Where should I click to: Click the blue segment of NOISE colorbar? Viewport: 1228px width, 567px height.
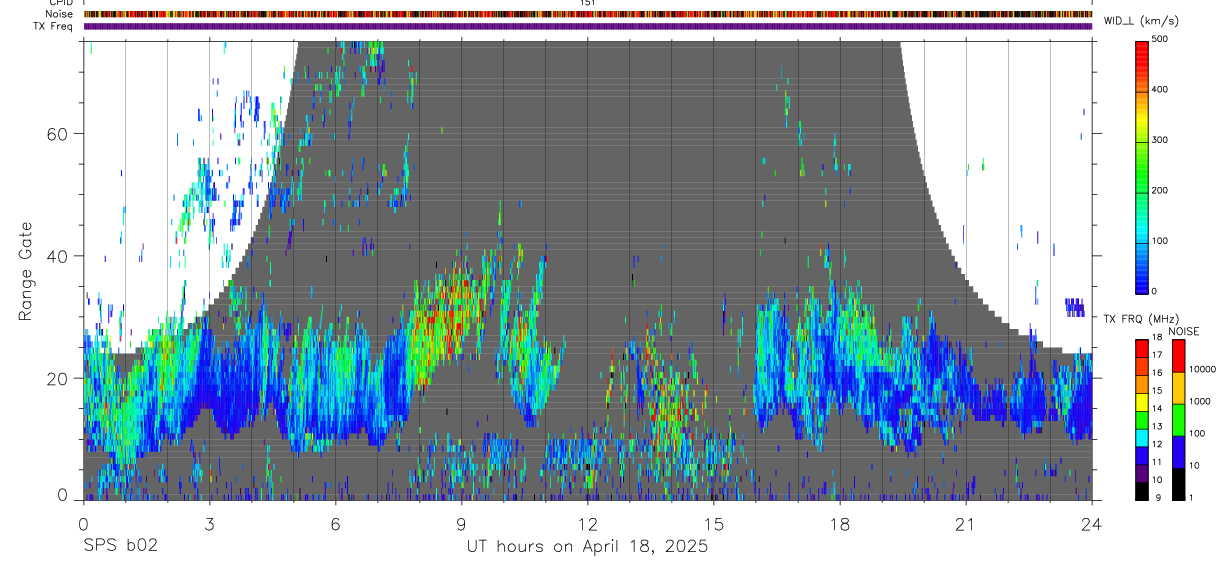pos(1179,451)
